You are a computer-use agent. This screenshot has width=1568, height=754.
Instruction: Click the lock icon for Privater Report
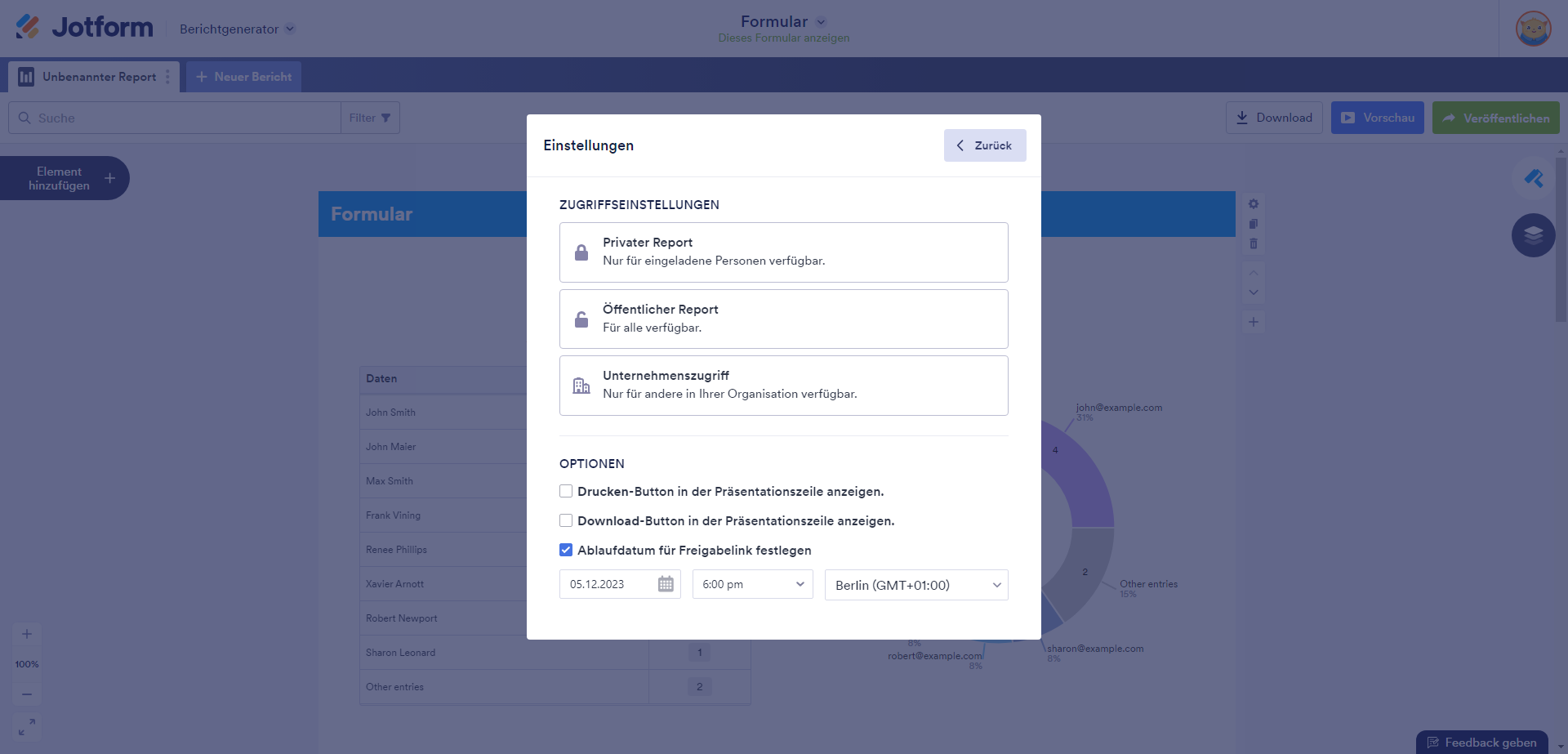[x=581, y=252]
